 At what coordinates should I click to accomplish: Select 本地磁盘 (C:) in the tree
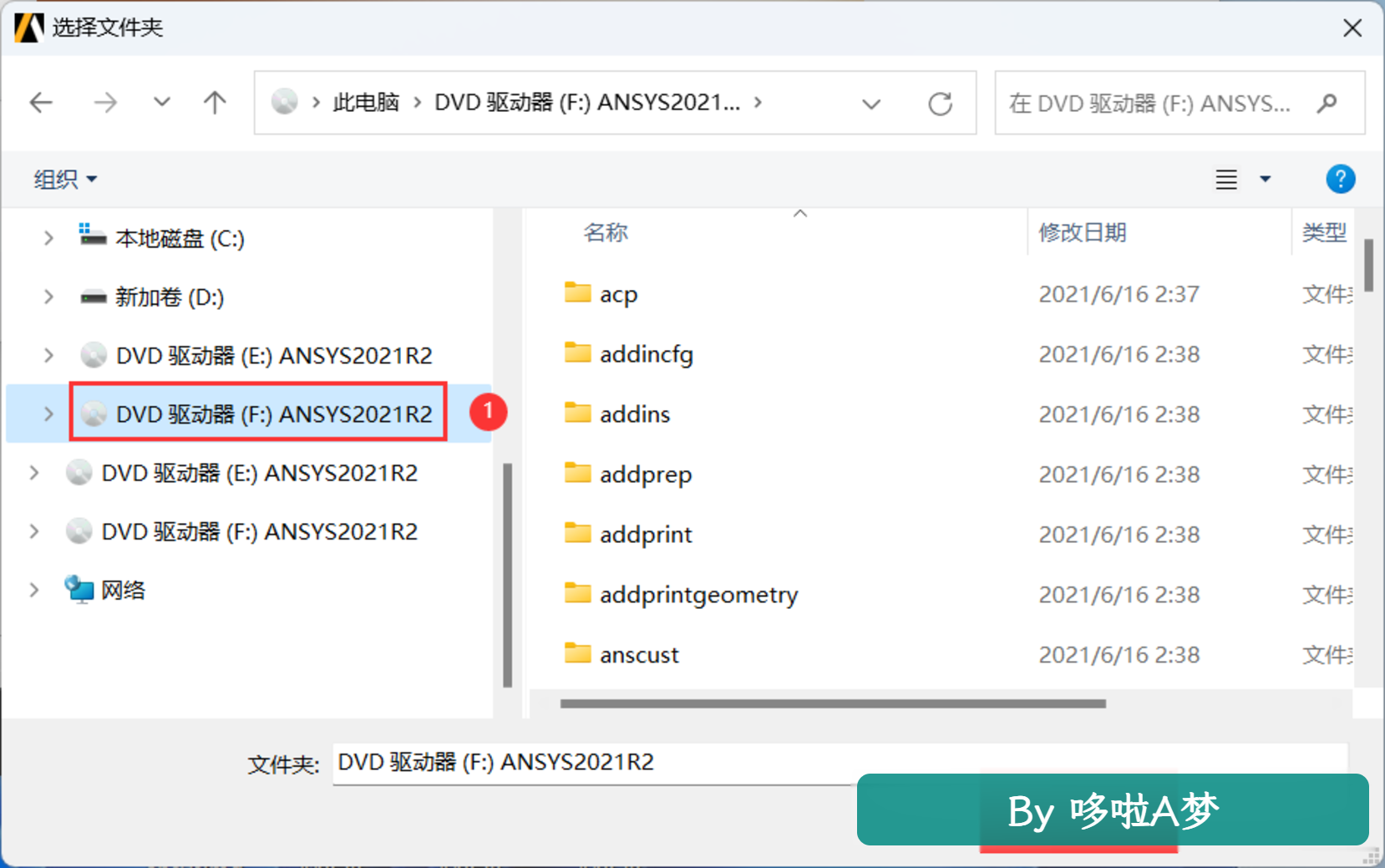[180, 239]
